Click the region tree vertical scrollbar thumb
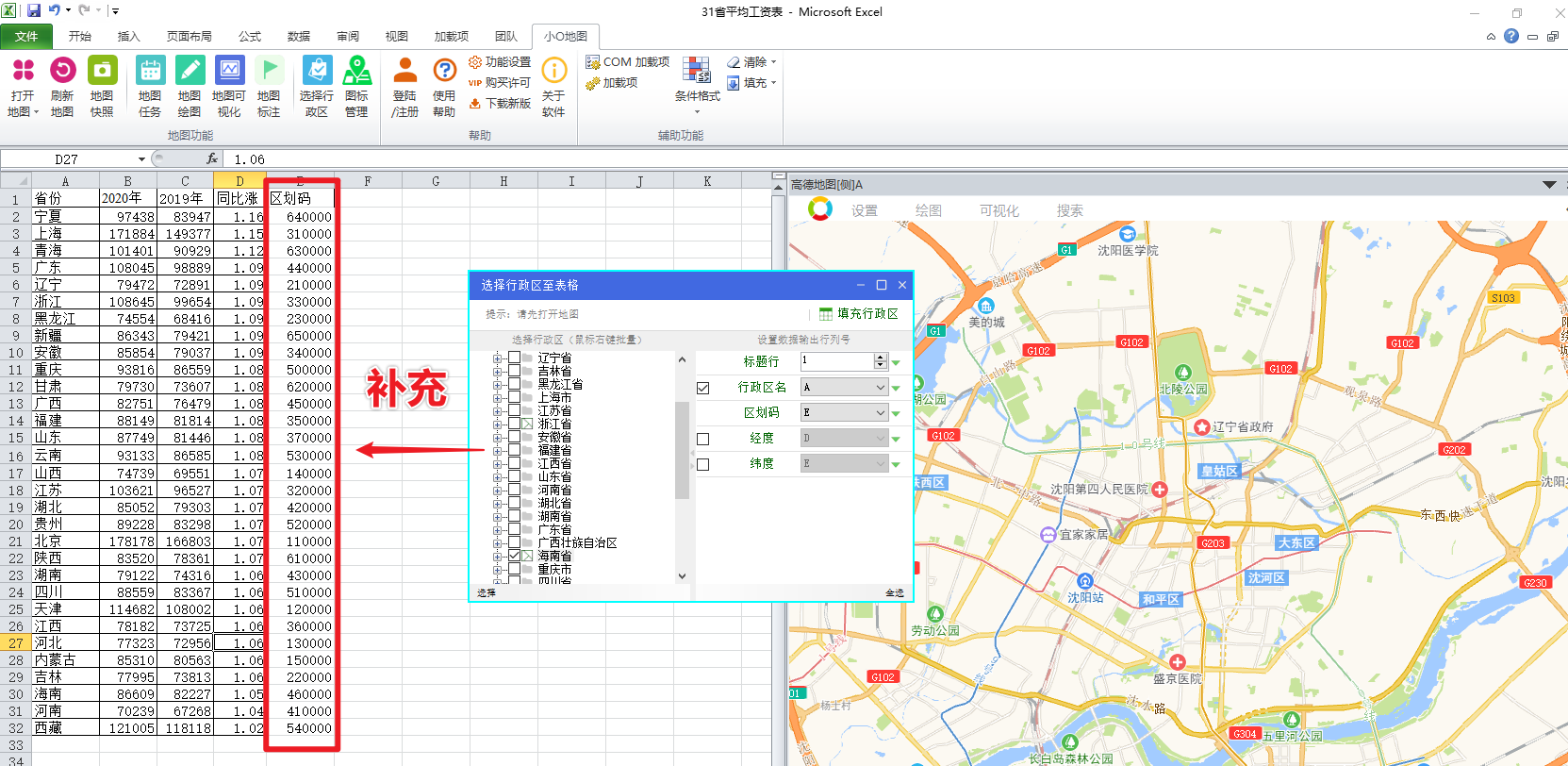The image size is (1568, 766). pyautogui.click(x=682, y=450)
